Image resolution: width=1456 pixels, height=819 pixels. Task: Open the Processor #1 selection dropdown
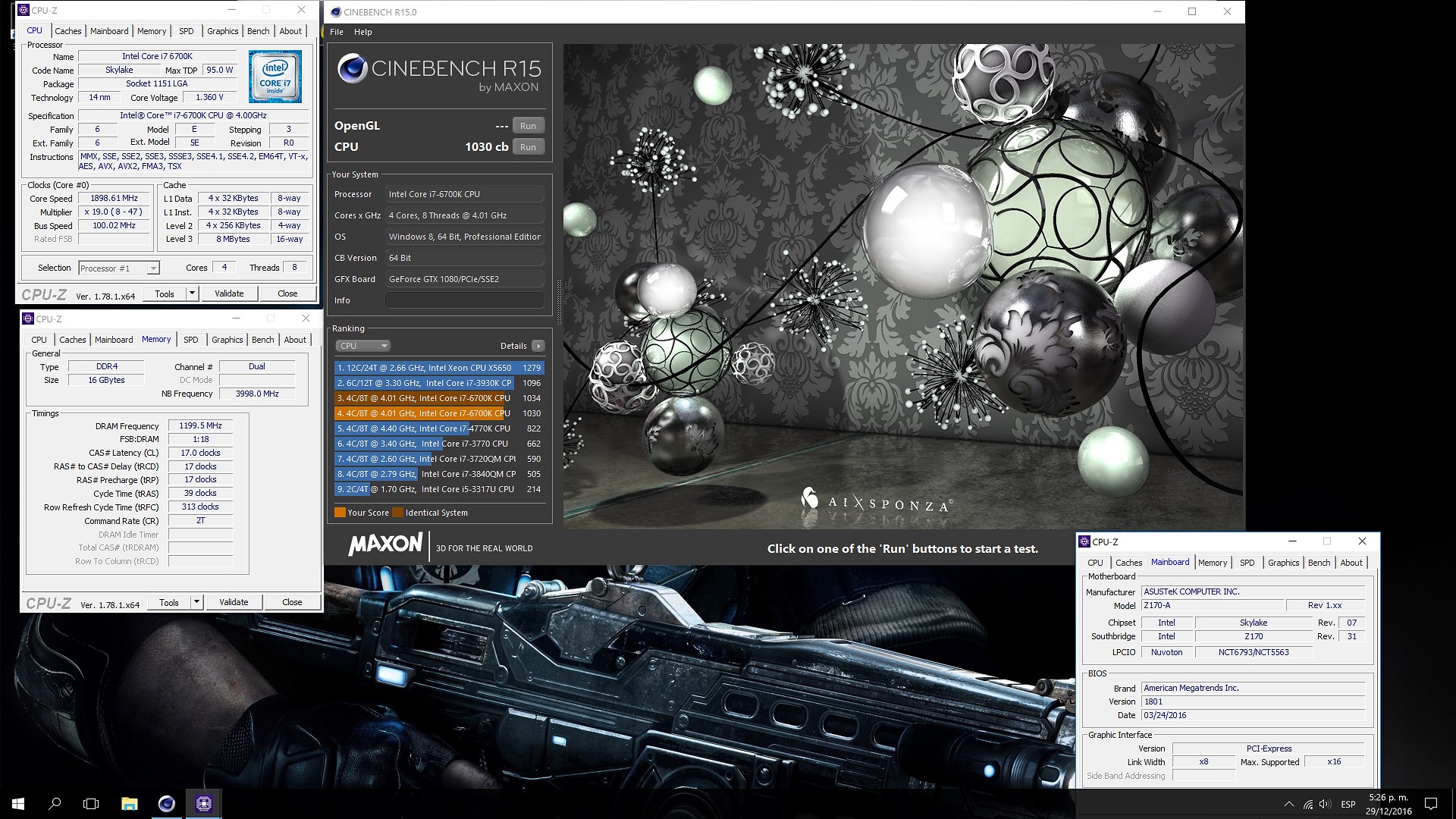pyautogui.click(x=119, y=268)
